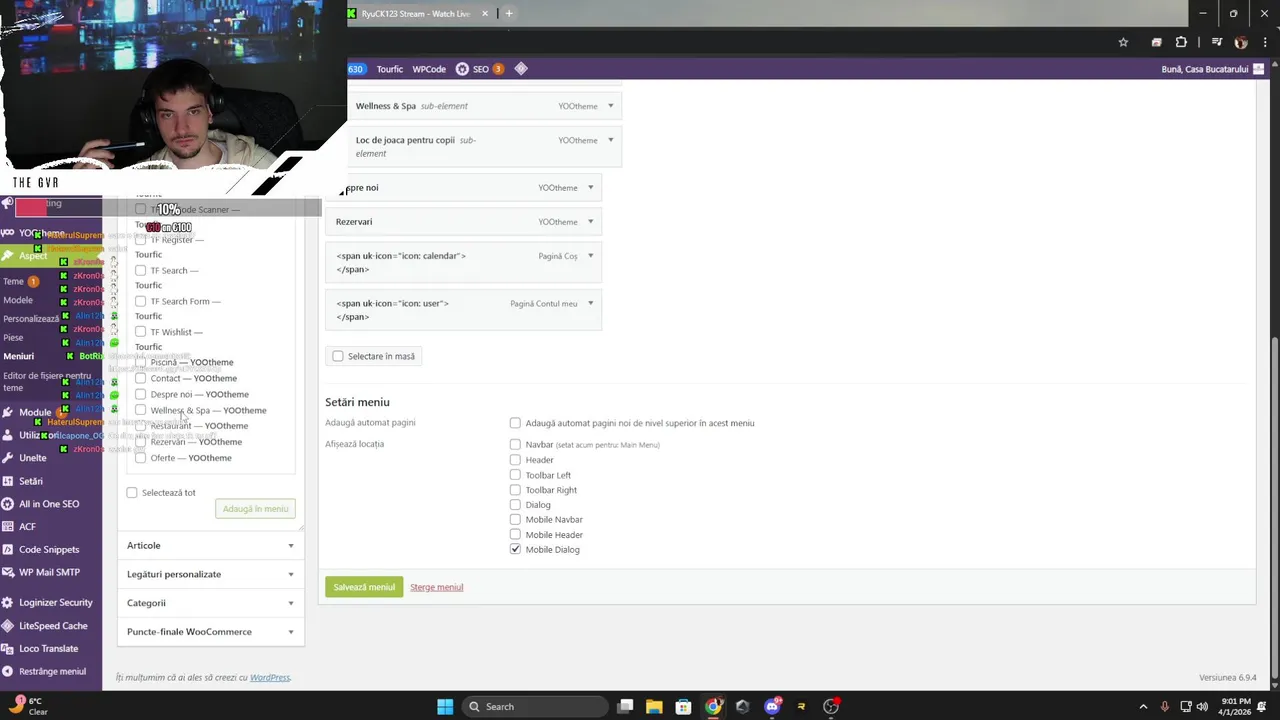Switch to the RyuCK123 Stream browser tab
Viewport: 1280px width, 720px height.
[415, 14]
